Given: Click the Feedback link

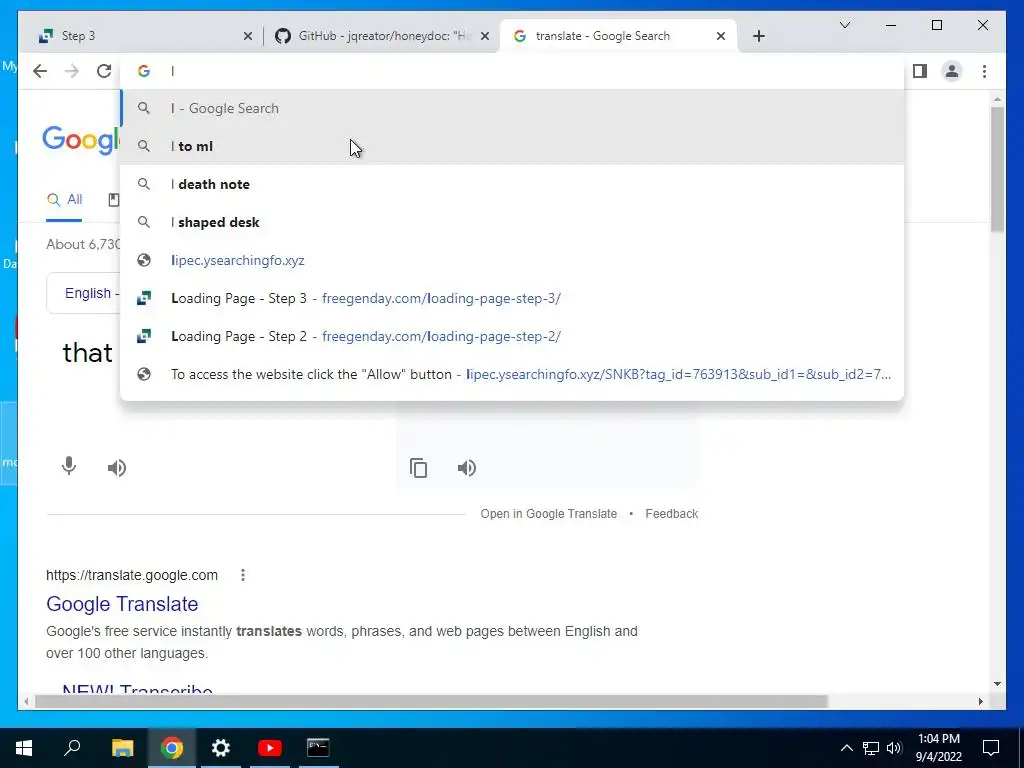Looking at the screenshot, I should click(671, 514).
